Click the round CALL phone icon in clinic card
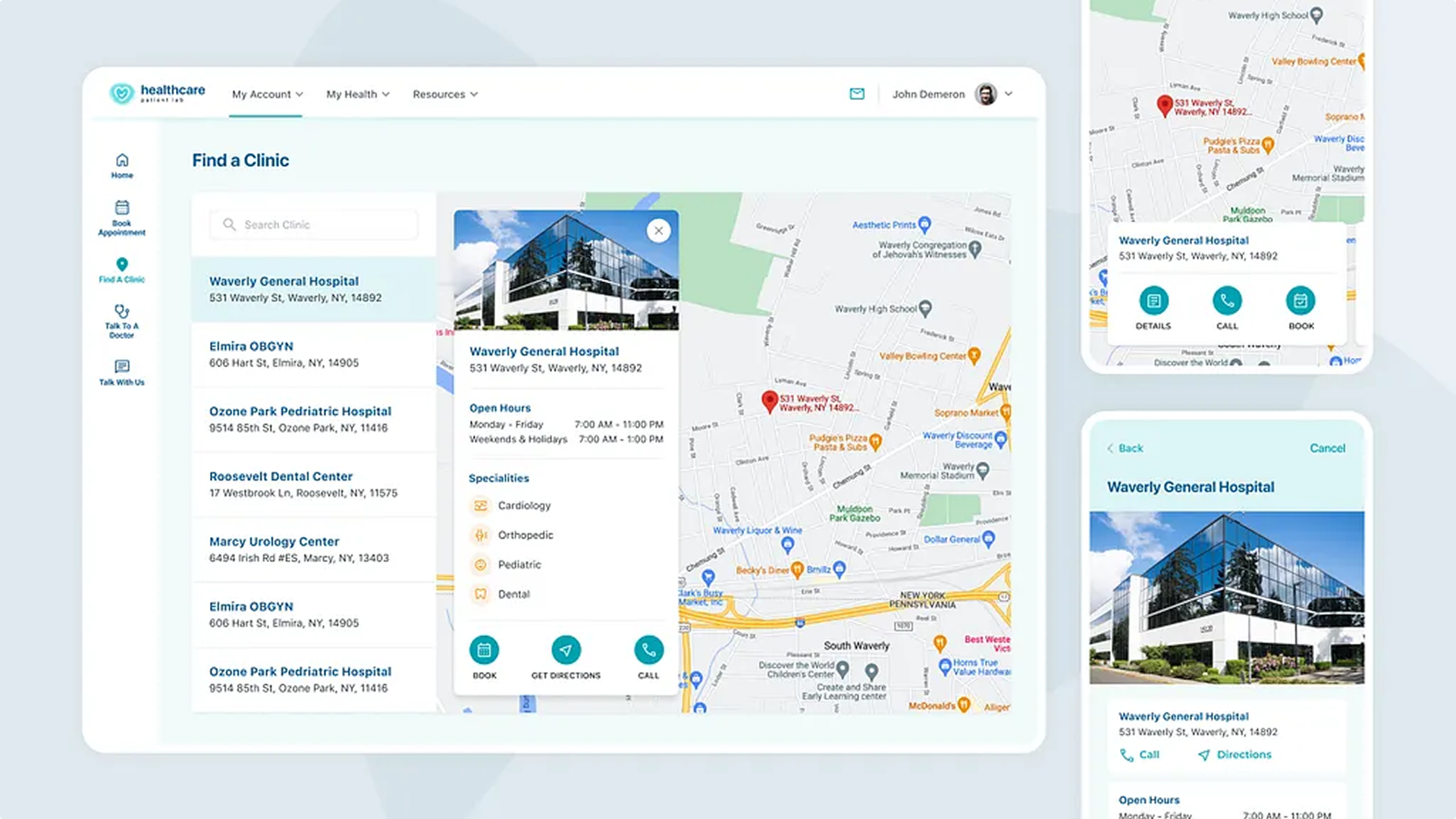 pos(648,650)
